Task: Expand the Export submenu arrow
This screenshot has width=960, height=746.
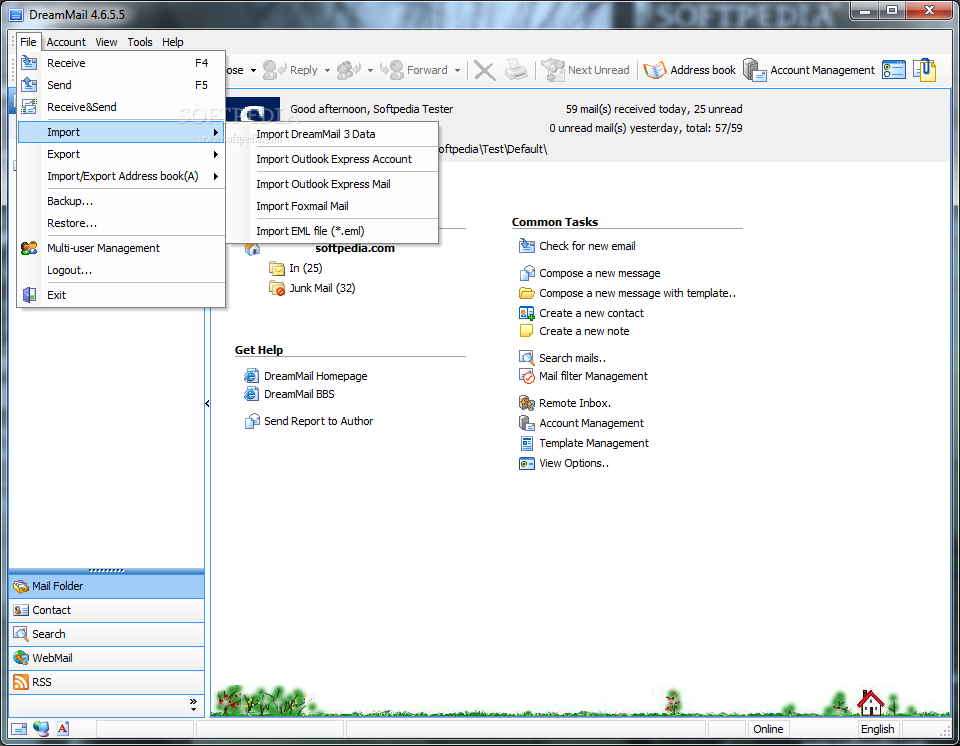Action: coord(216,154)
